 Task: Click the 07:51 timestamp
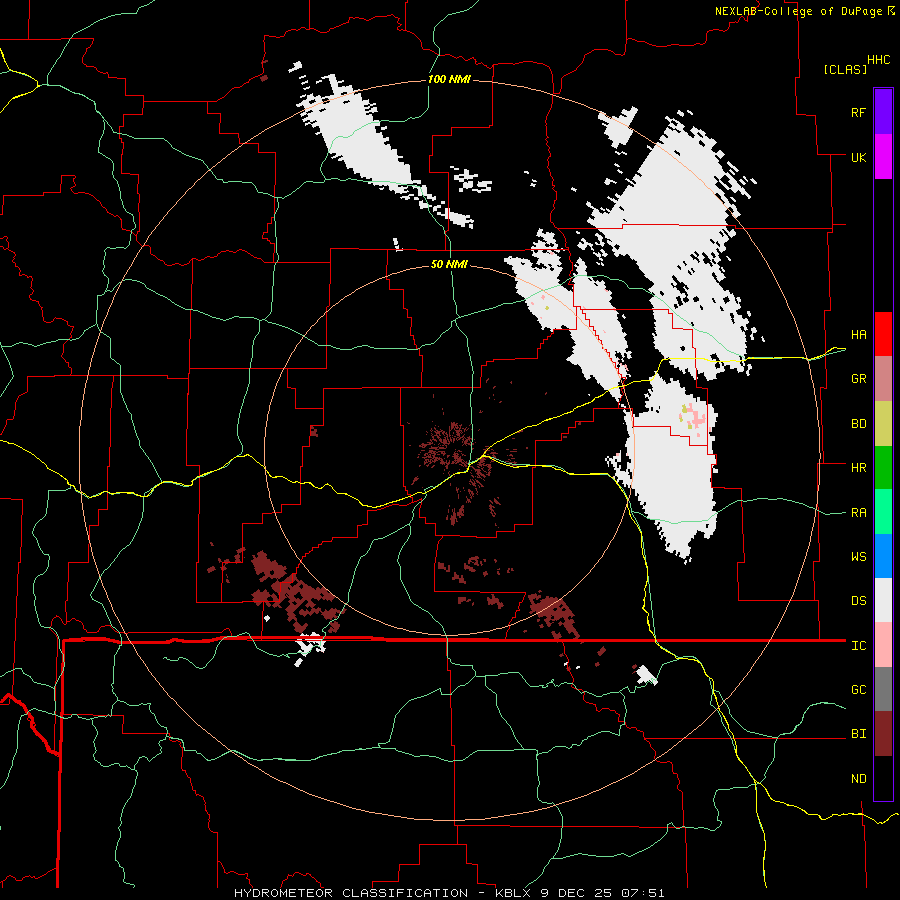click(x=642, y=893)
